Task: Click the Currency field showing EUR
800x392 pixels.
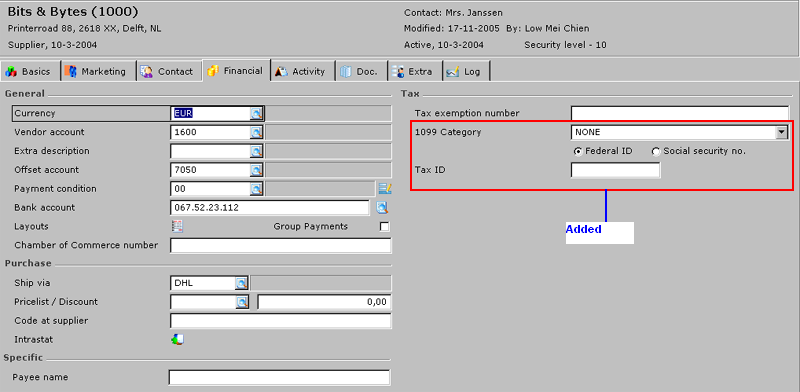Action: 210,113
